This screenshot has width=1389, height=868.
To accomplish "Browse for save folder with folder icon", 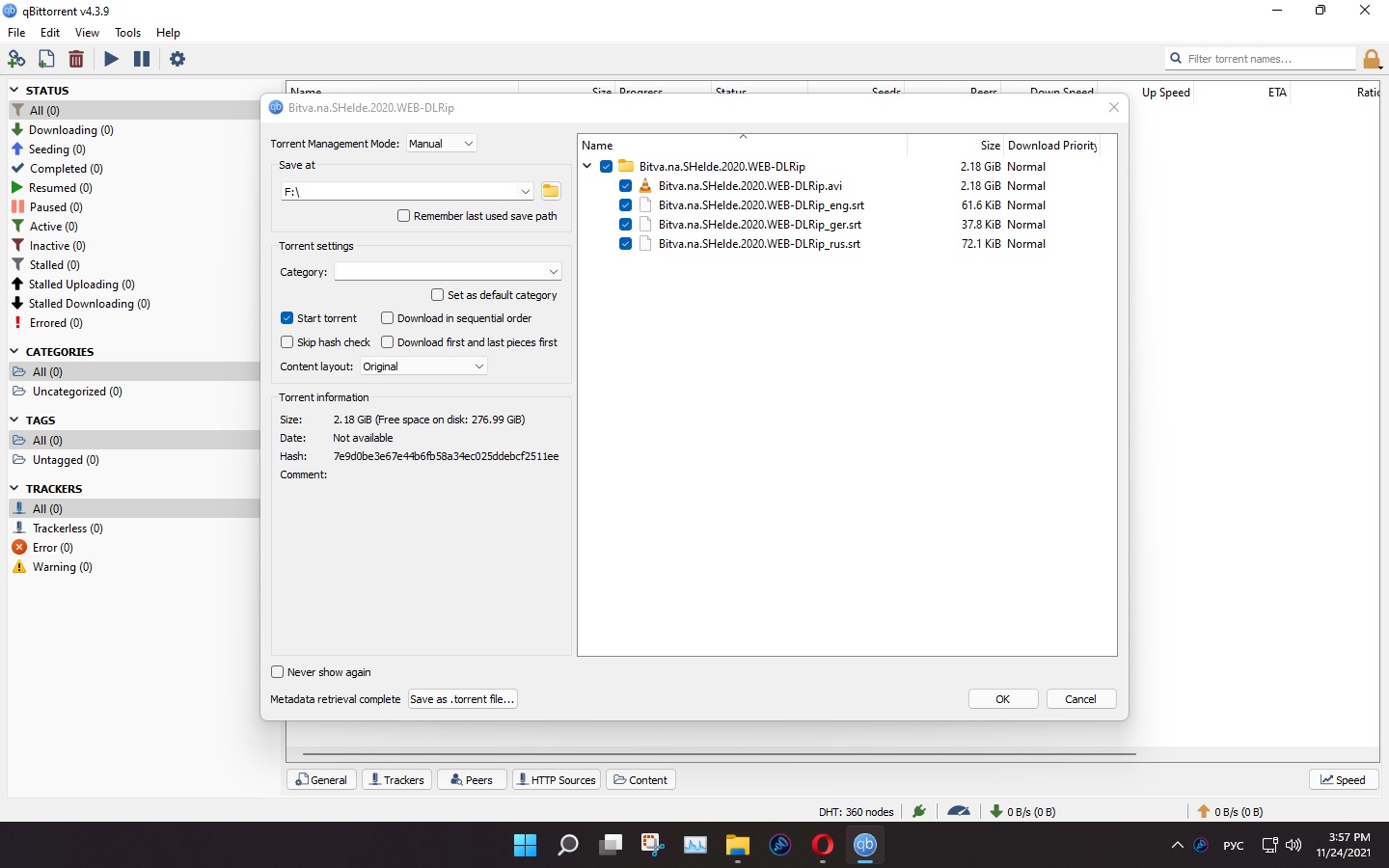I will 551,191.
